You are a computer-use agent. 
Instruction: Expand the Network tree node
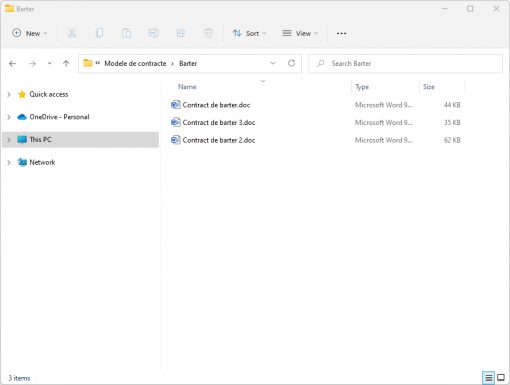[9, 163]
